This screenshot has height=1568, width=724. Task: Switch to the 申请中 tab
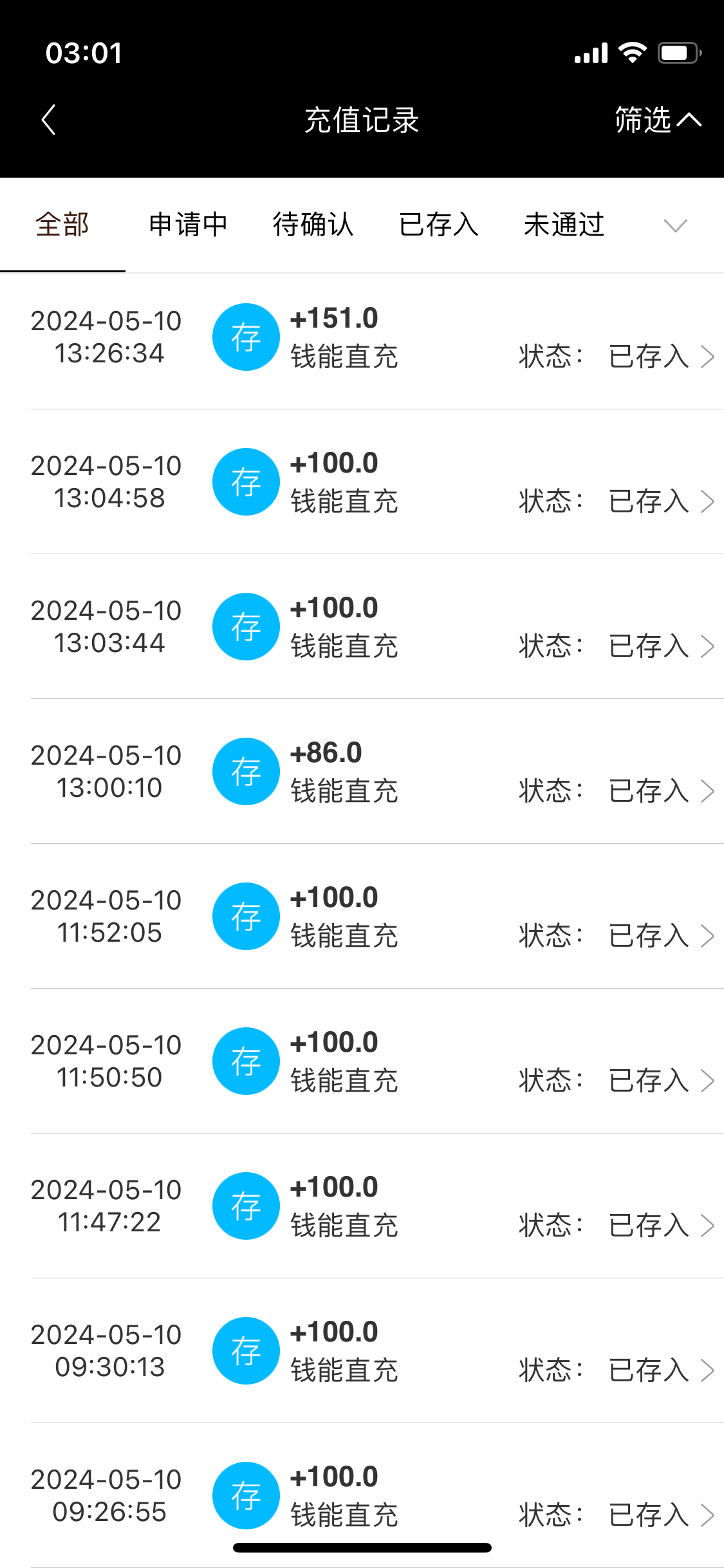[188, 225]
